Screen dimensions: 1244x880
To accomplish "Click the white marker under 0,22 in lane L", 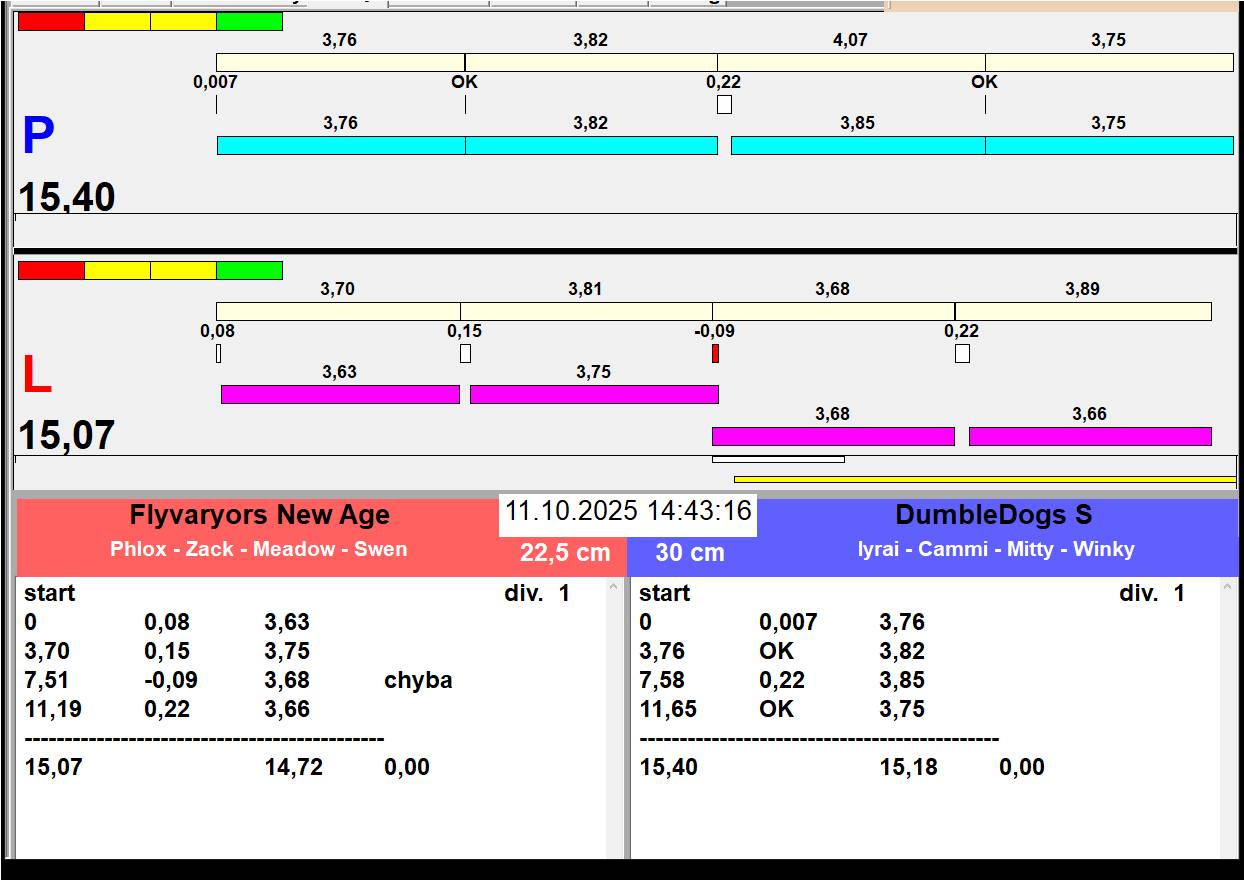I will (962, 353).
